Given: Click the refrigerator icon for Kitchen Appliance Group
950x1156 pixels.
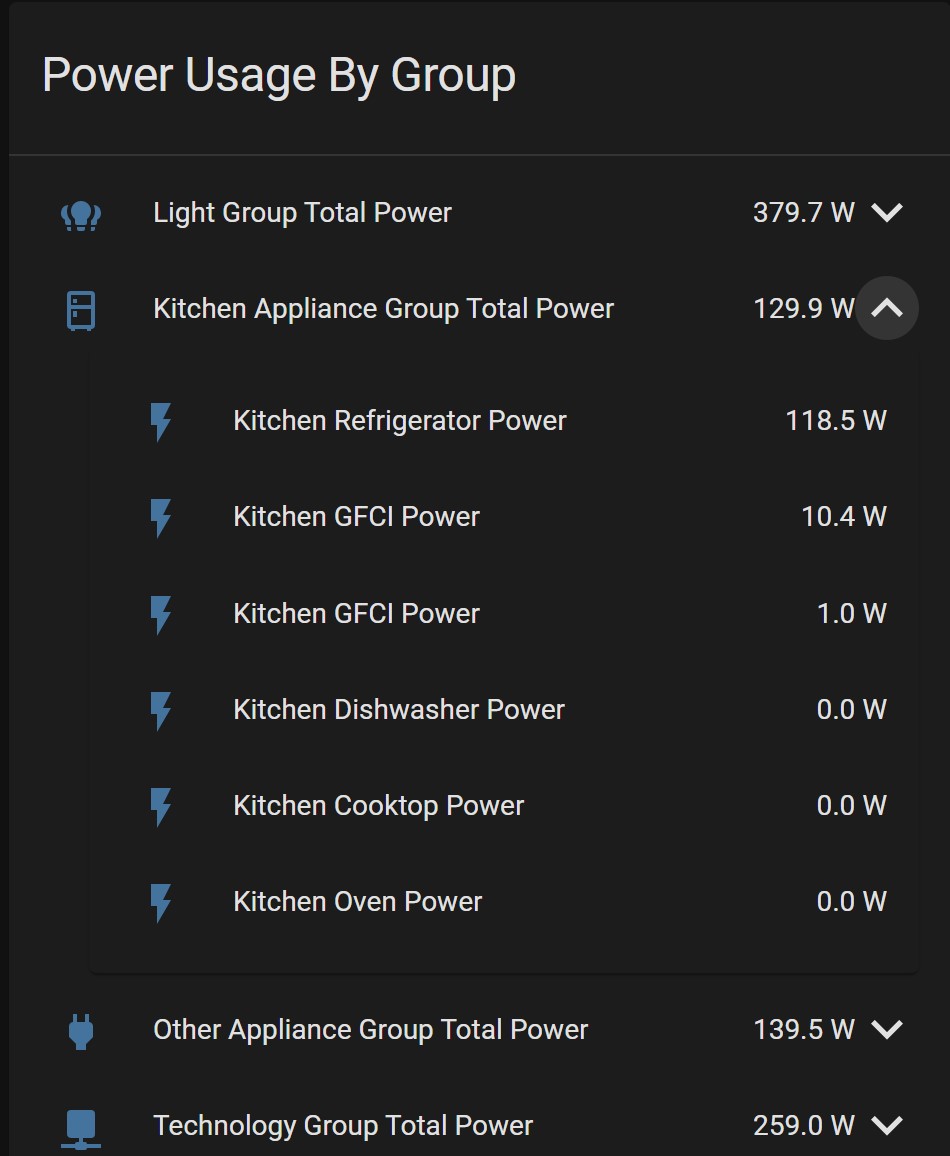Looking at the screenshot, I should pyautogui.click(x=82, y=309).
